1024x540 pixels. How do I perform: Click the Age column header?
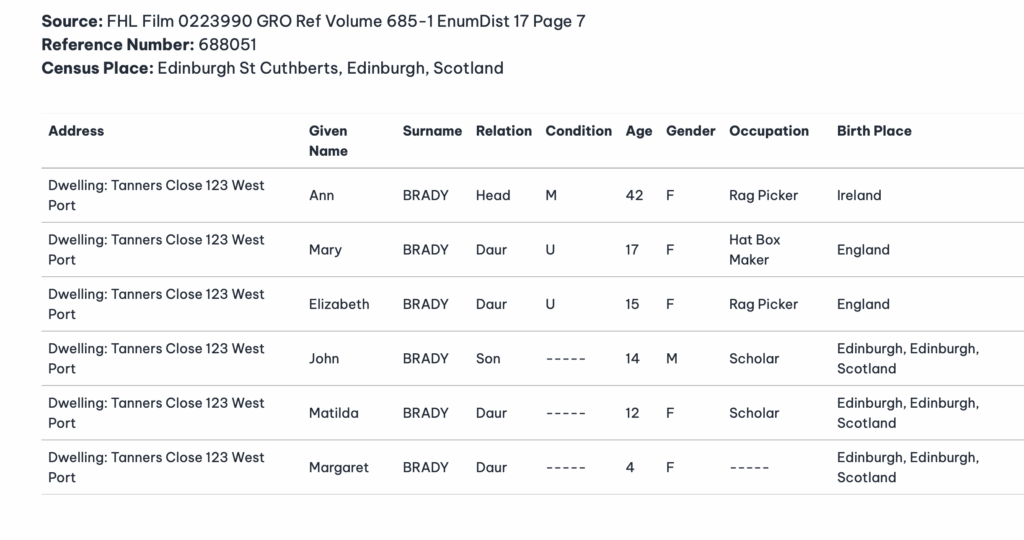coord(639,131)
